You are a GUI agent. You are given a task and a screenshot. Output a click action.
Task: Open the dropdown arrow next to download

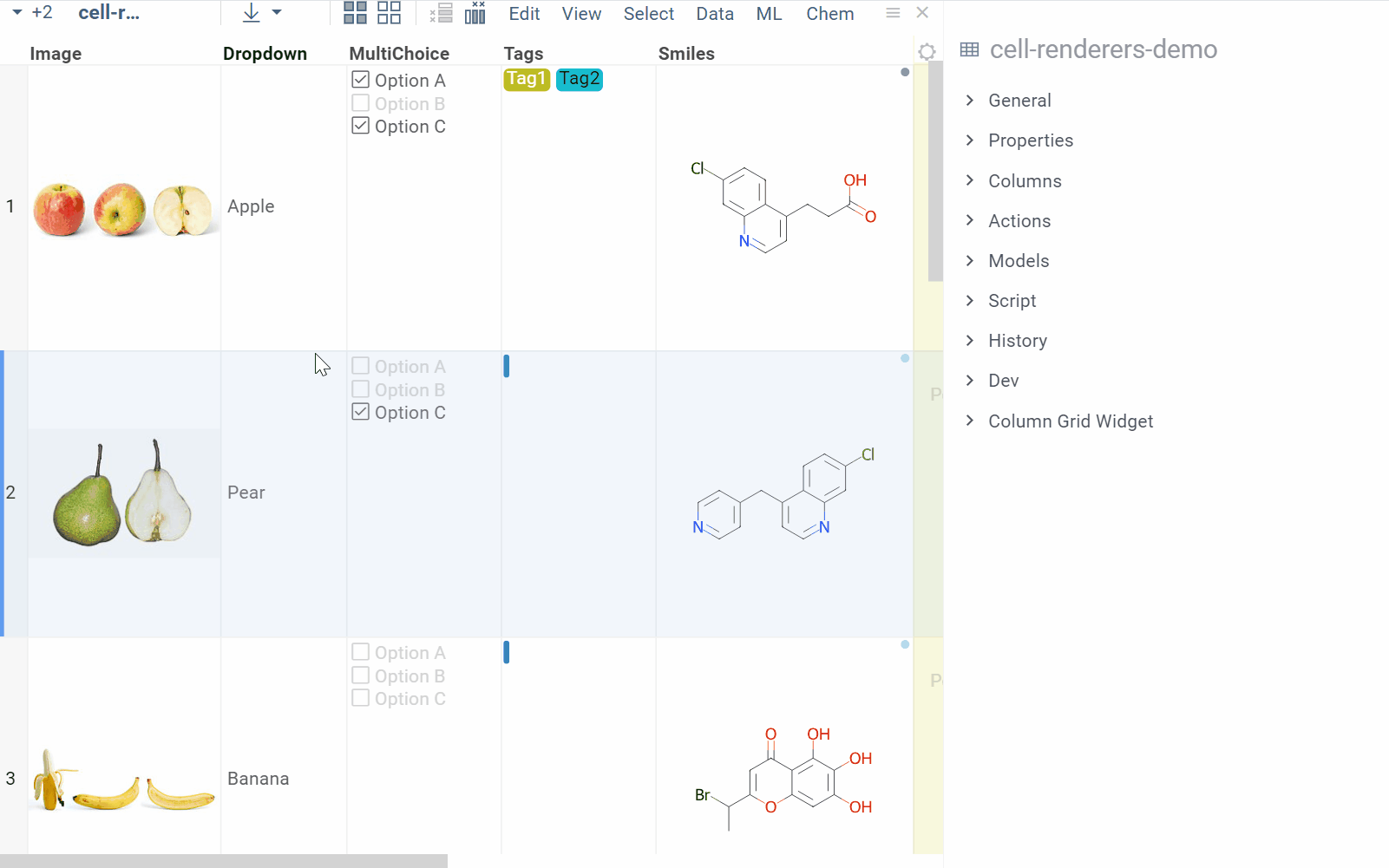(x=277, y=13)
